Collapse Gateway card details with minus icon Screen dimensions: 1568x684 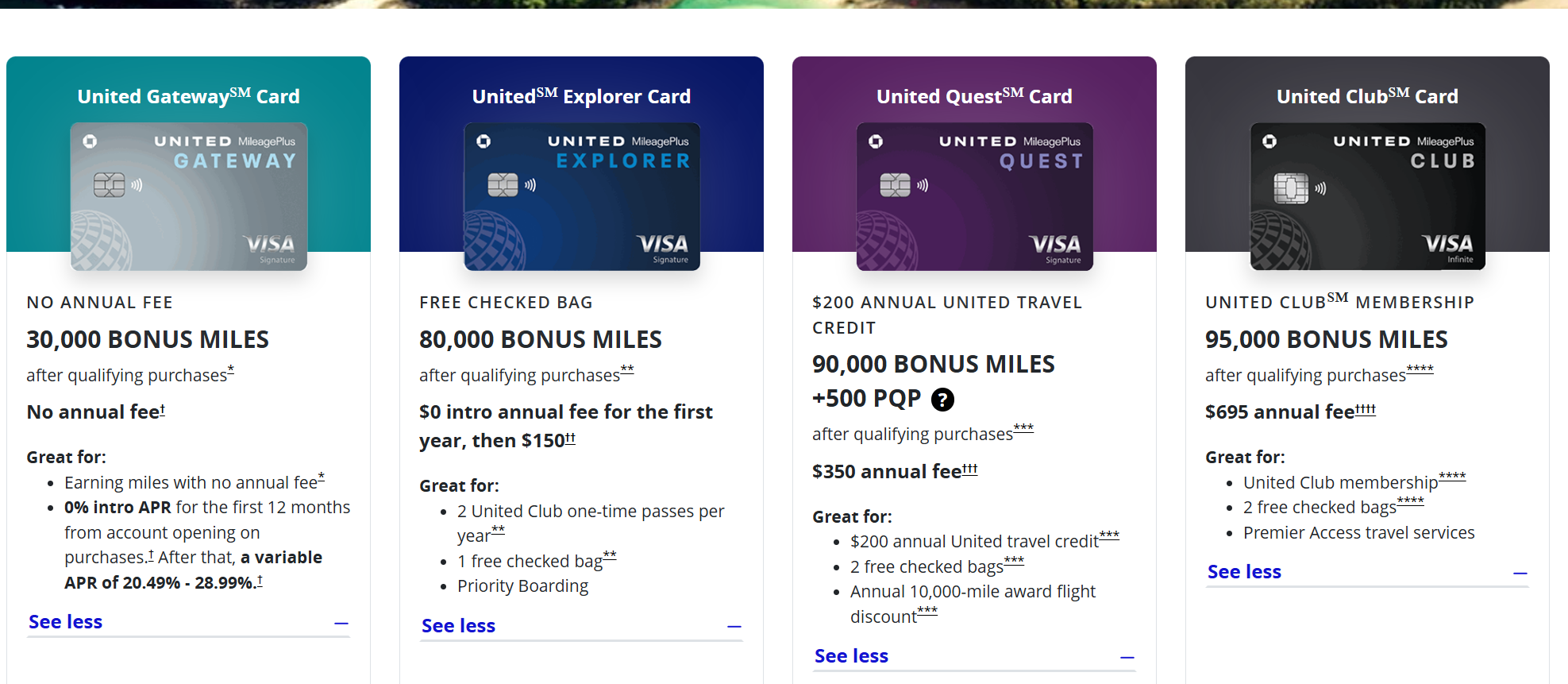pyautogui.click(x=341, y=624)
